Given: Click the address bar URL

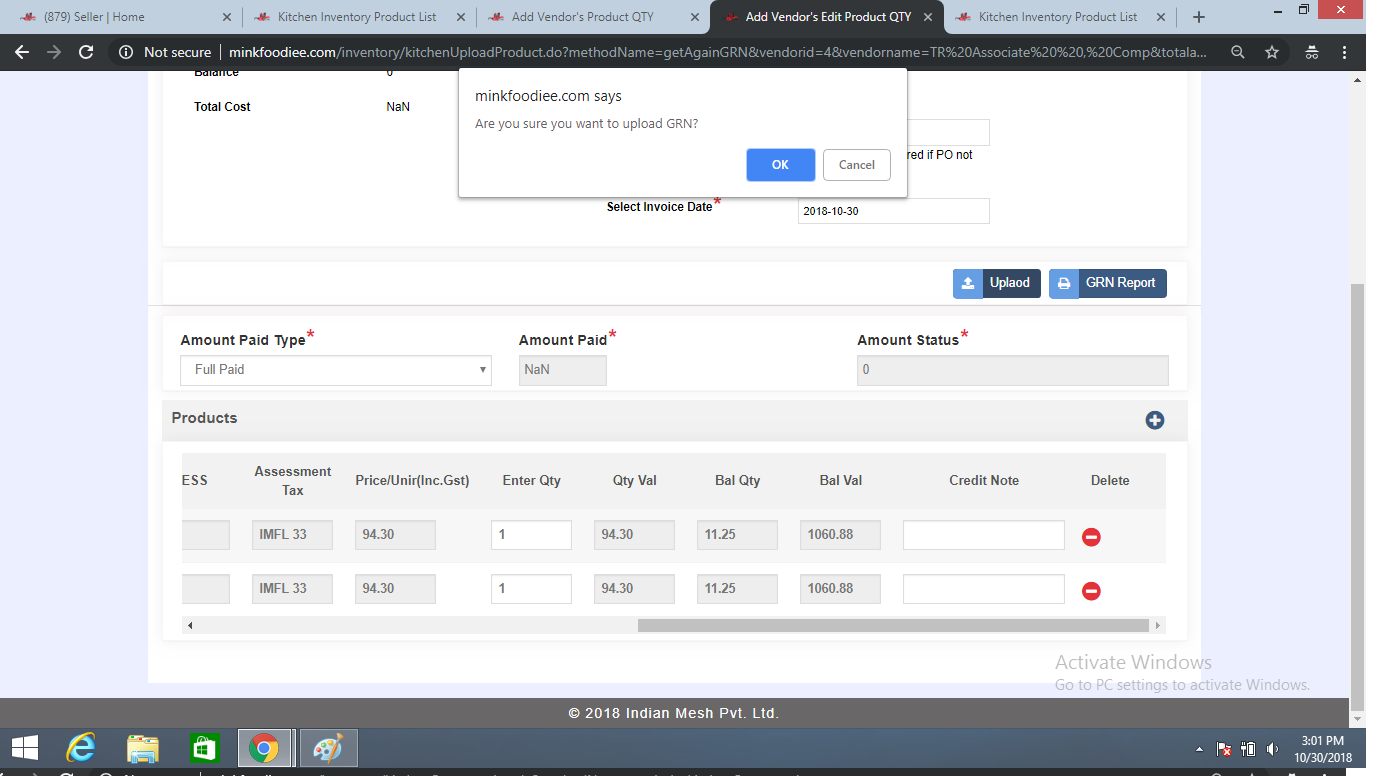Looking at the screenshot, I should pyautogui.click(x=717, y=52).
